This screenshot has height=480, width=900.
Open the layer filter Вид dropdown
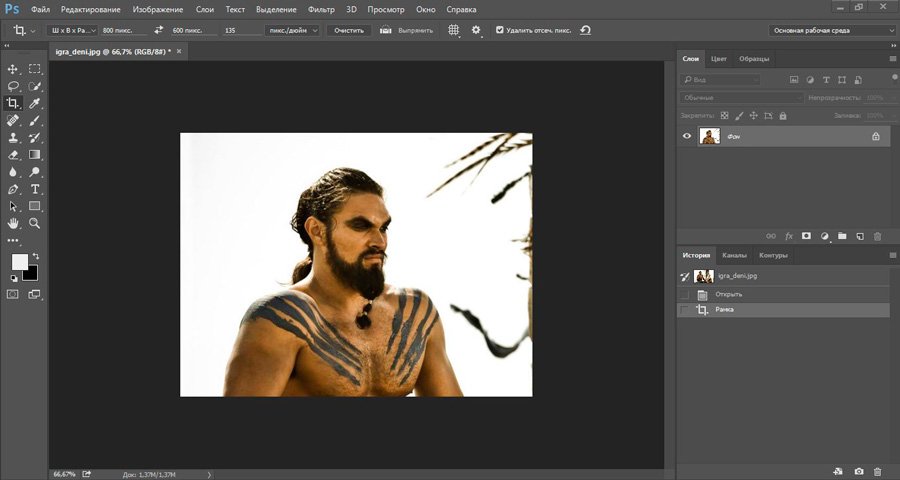[x=720, y=80]
